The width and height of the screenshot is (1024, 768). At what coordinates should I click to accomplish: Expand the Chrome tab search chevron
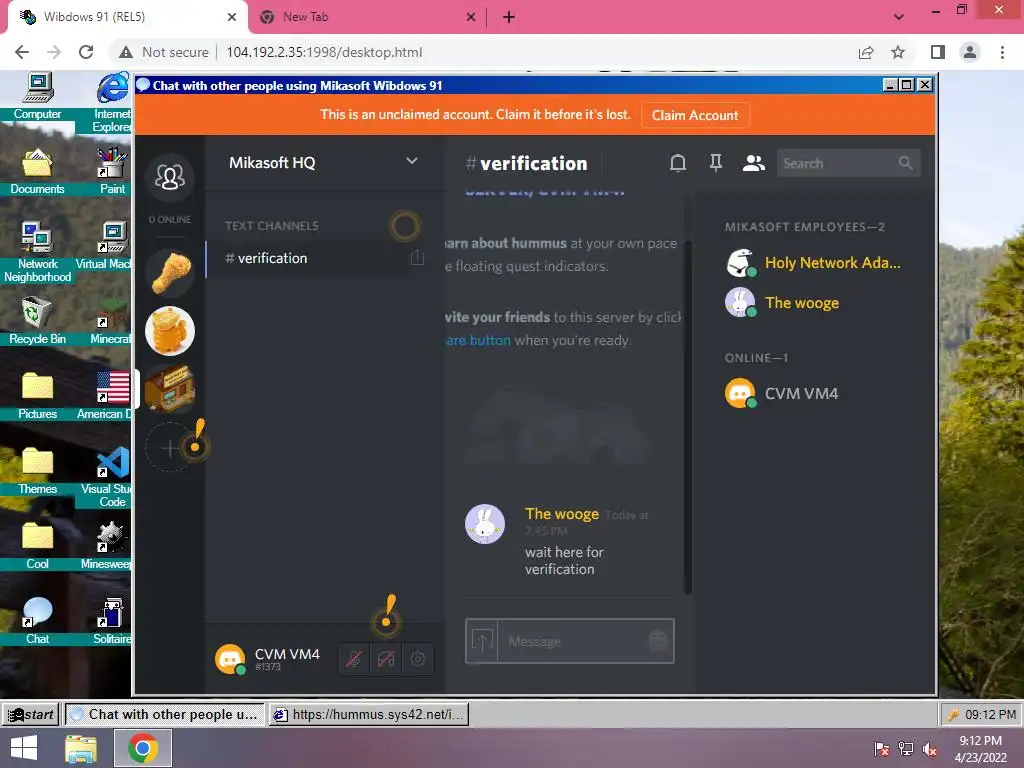coord(899,17)
